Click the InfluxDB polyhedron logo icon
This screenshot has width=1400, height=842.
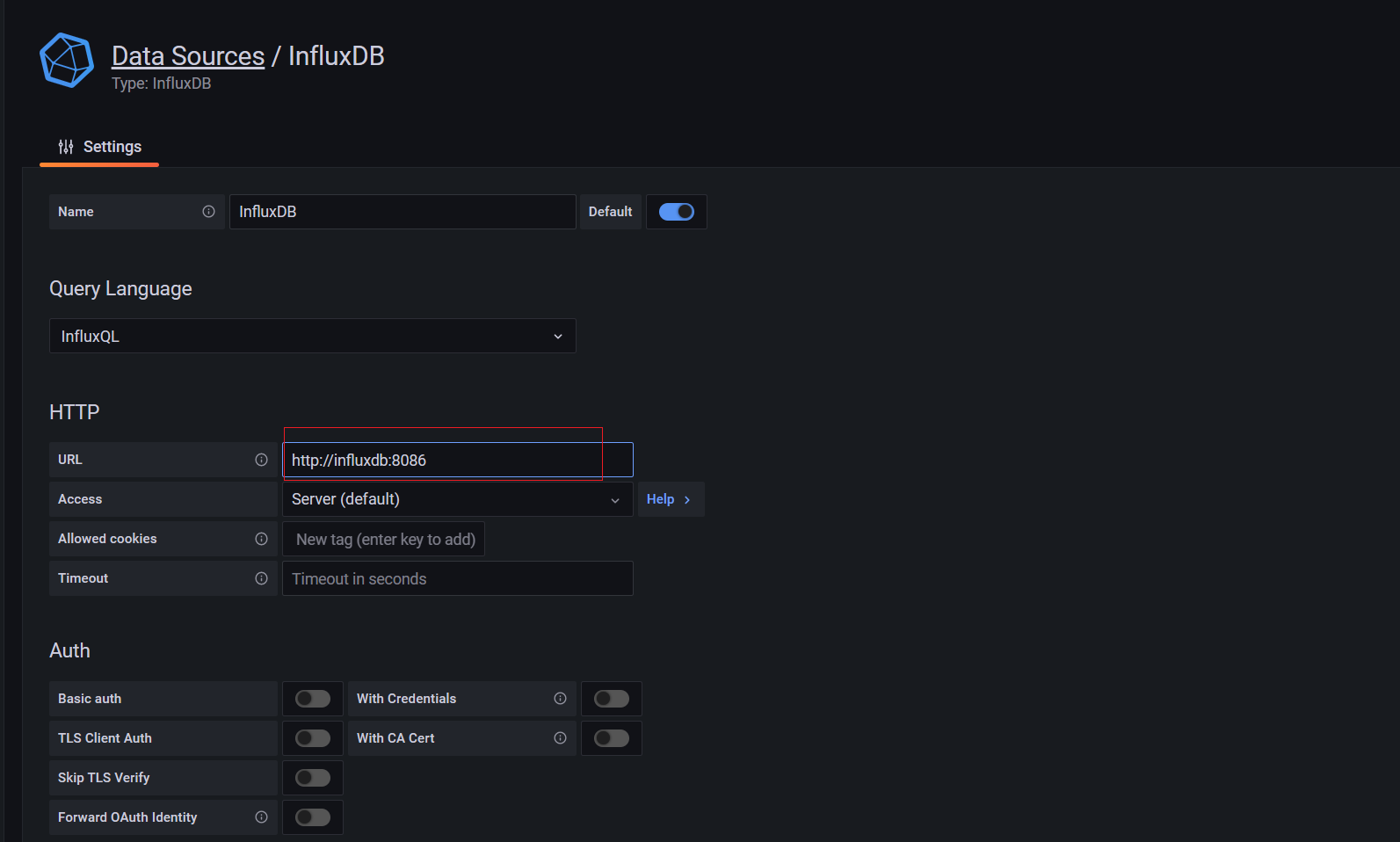click(x=67, y=61)
